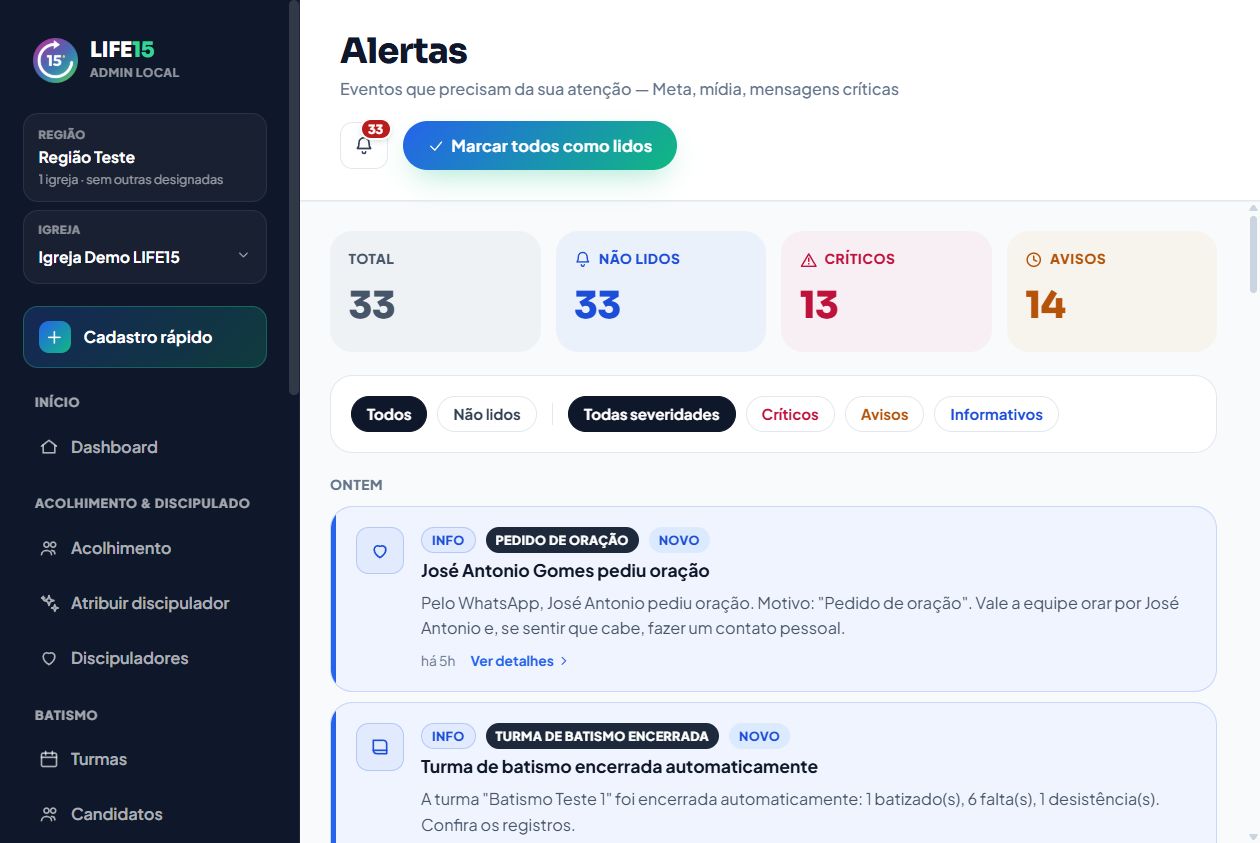Show only Críticos alerts

790,414
